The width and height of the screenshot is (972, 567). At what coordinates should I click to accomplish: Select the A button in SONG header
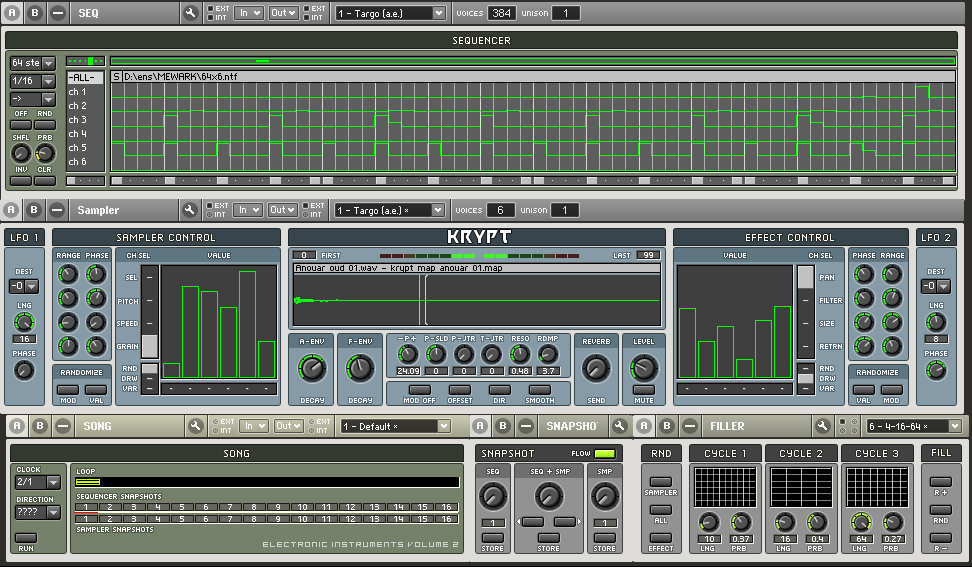coord(17,426)
